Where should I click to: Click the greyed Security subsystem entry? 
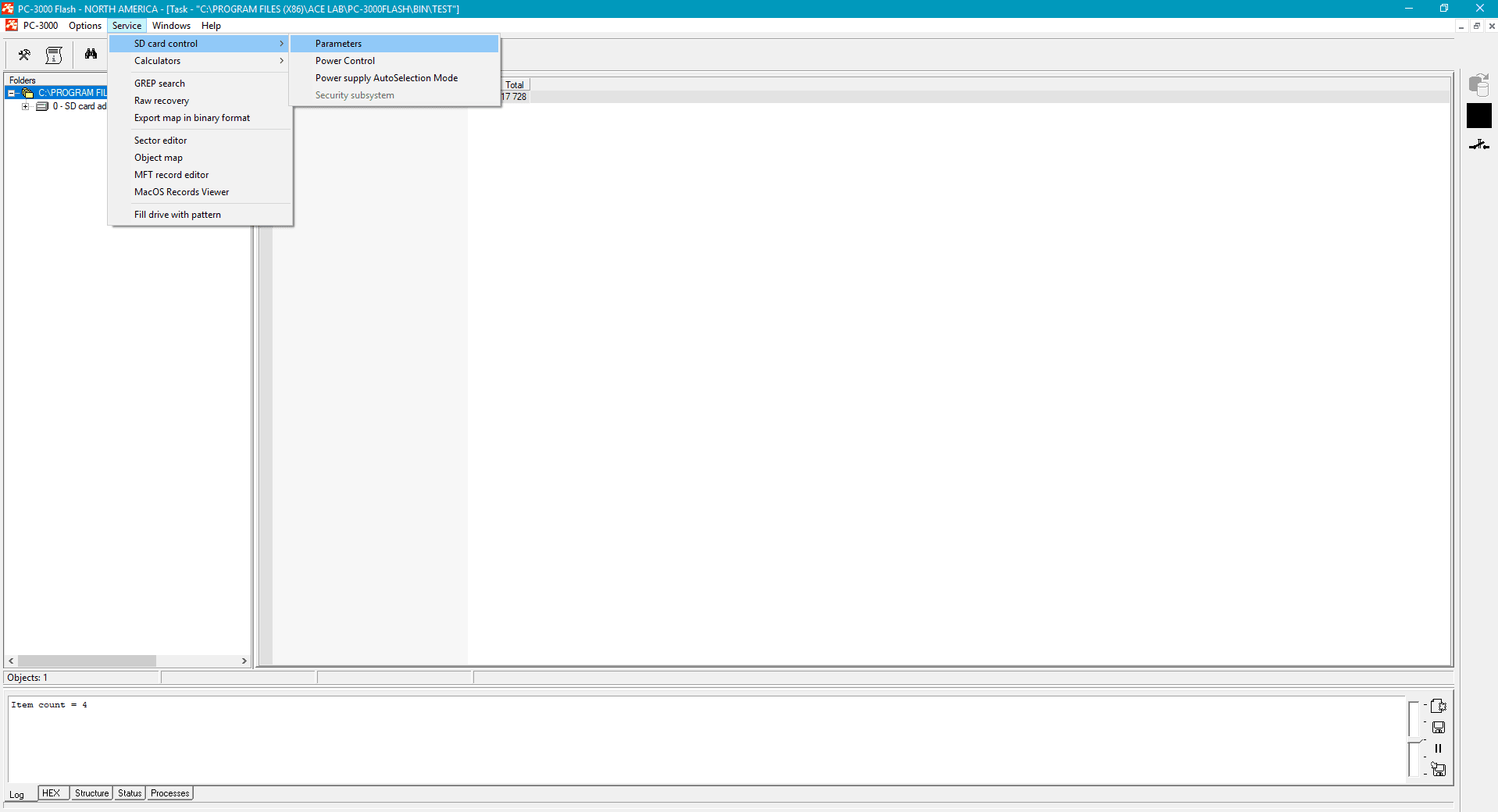[x=394, y=95]
